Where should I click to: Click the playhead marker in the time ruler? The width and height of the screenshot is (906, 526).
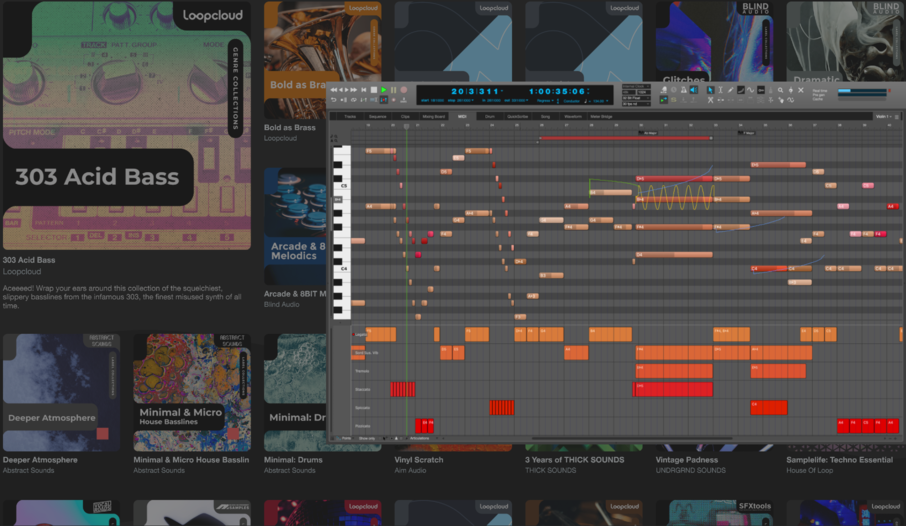click(406, 126)
